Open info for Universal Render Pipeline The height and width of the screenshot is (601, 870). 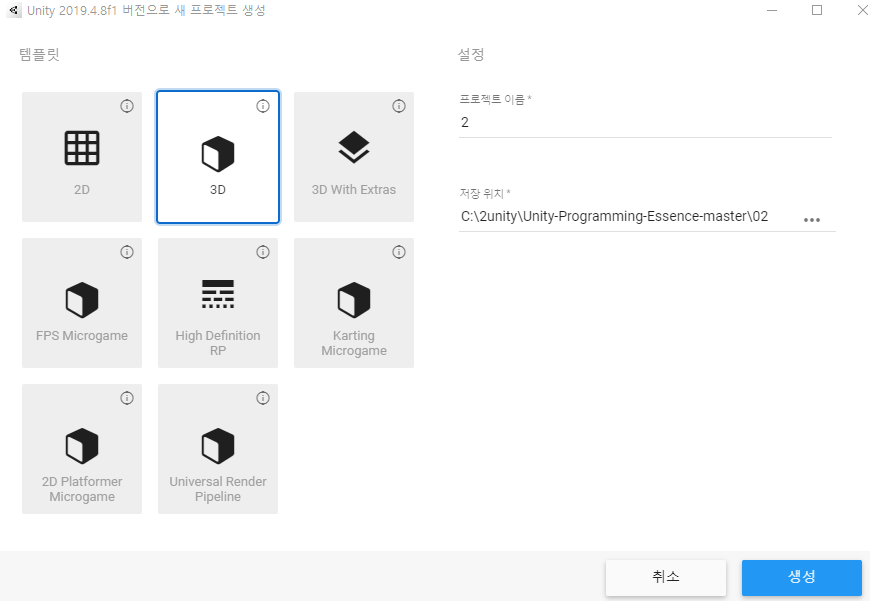click(x=263, y=398)
